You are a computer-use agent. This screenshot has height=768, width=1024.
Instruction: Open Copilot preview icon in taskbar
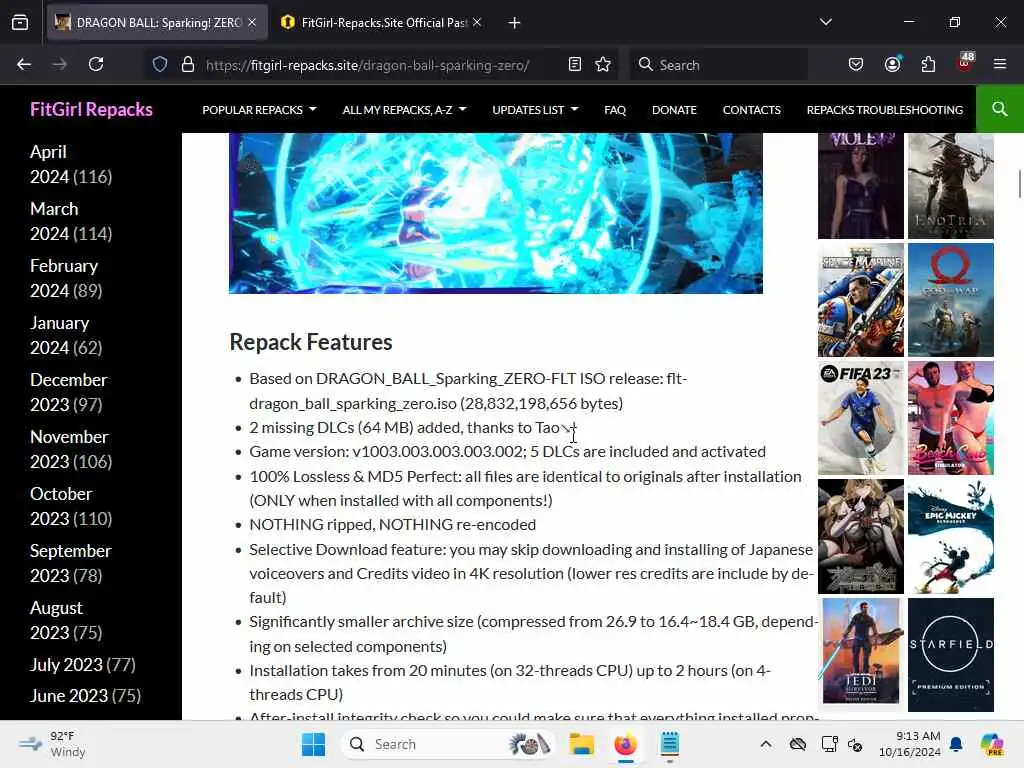(x=992, y=744)
